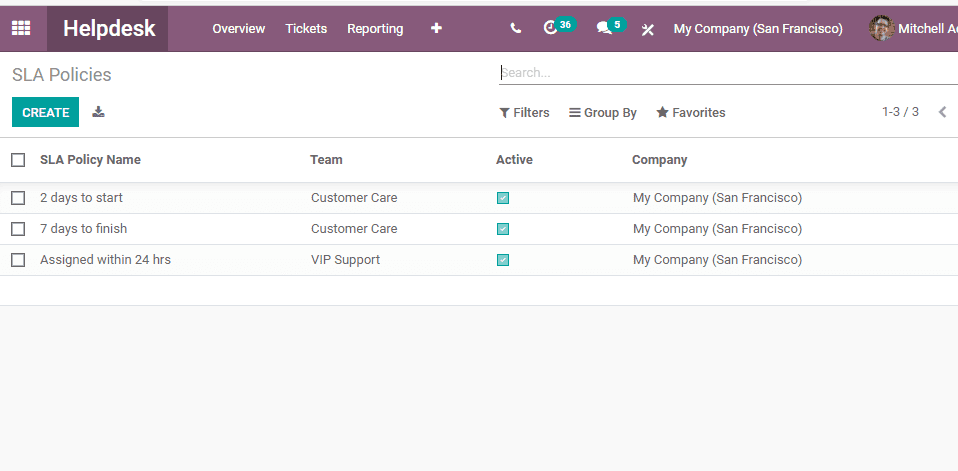Open the 7 days to finish policy
Image resolution: width=958 pixels, height=471 pixels.
84,229
